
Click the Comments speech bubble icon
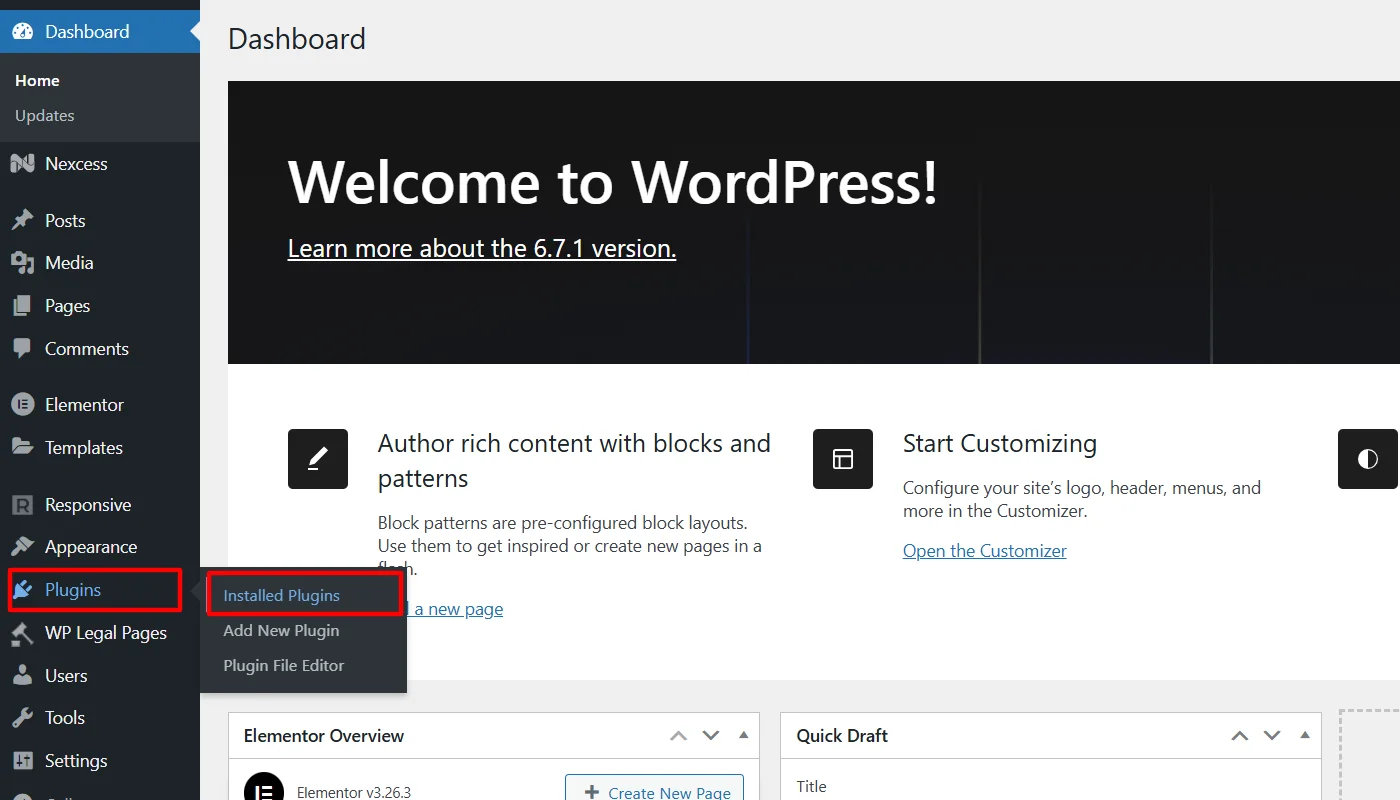coord(22,349)
